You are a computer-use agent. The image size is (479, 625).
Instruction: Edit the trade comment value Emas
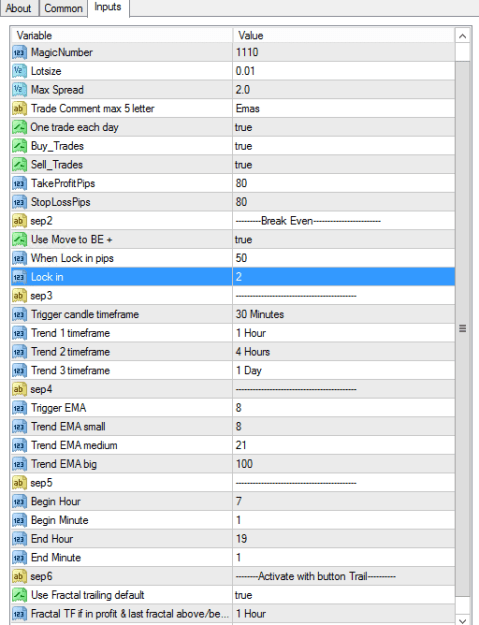[x=344, y=108]
